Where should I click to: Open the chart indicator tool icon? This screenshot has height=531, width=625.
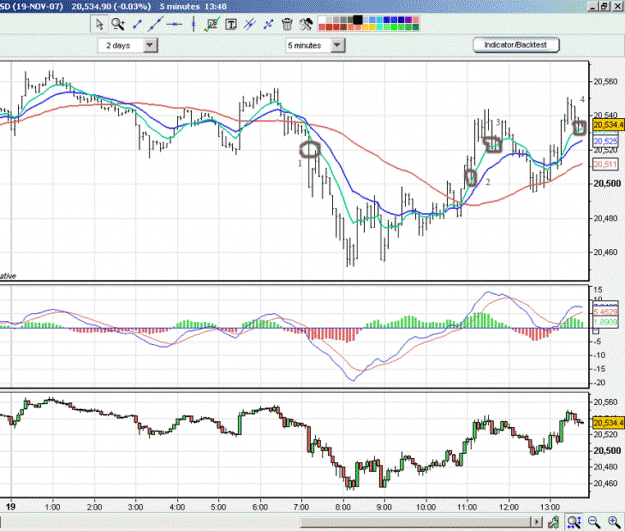(x=212, y=24)
